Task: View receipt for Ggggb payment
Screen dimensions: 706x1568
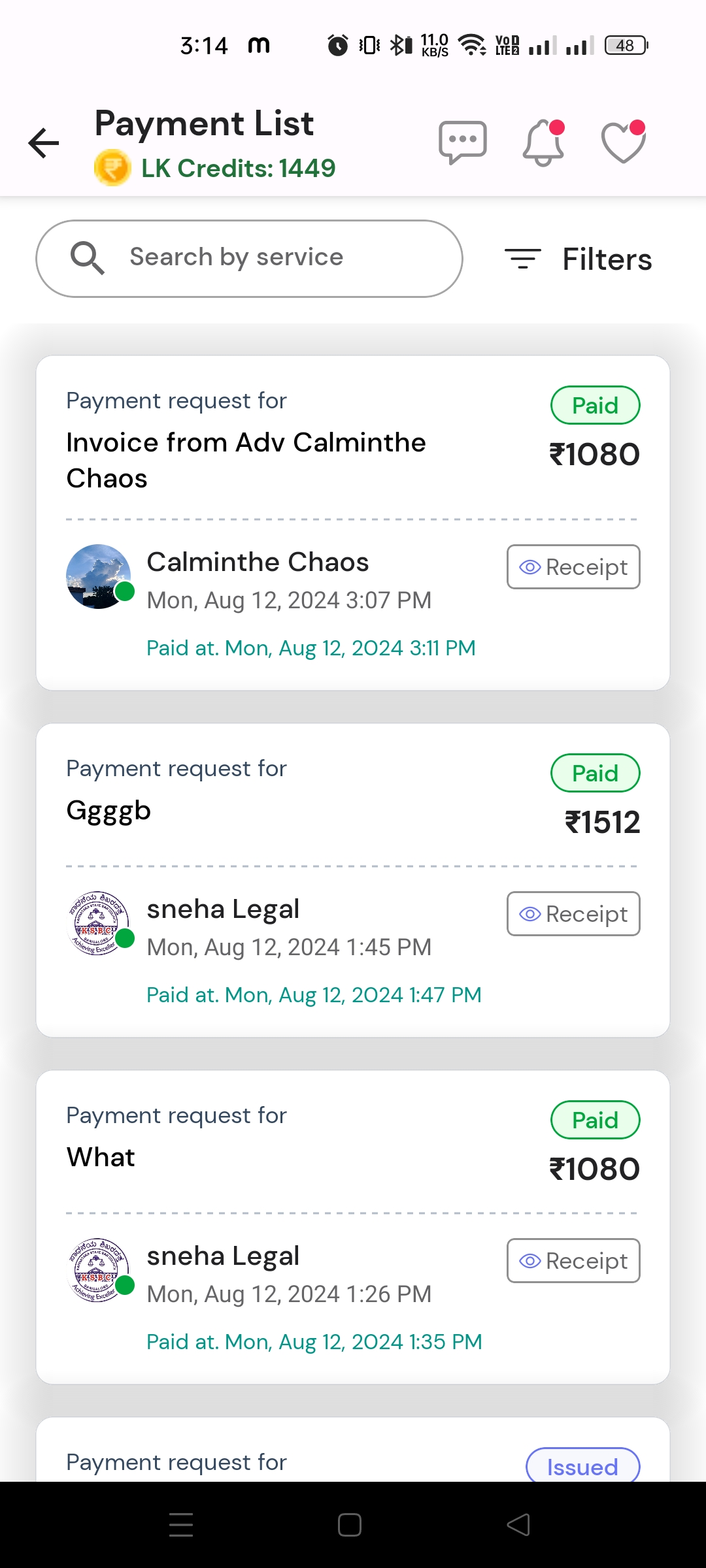Action: pyautogui.click(x=573, y=914)
